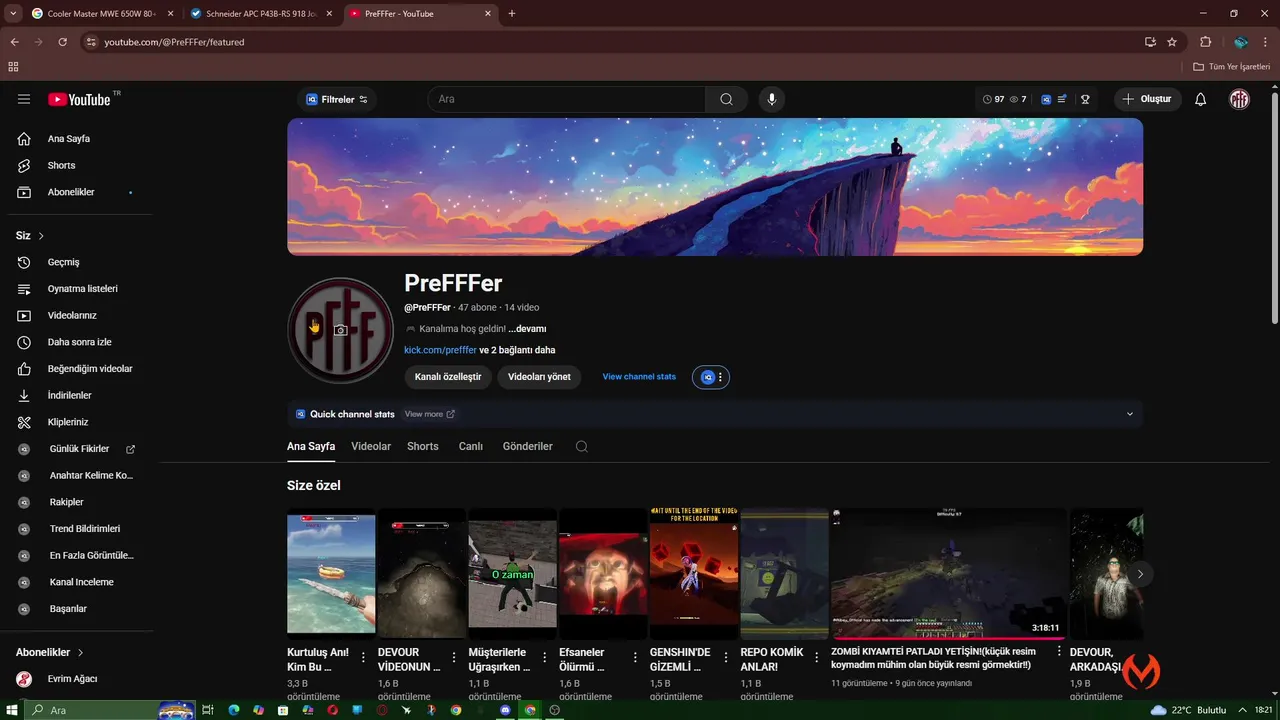Open View channel stats link
Image resolution: width=1280 pixels, height=720 pixels.
[x=639, y=377]
